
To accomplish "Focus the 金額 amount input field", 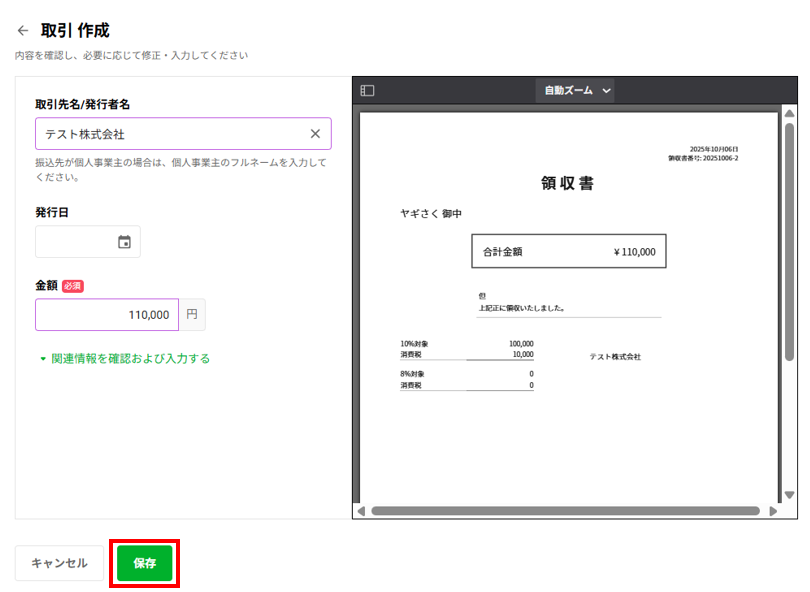I will tap(107, 315).
